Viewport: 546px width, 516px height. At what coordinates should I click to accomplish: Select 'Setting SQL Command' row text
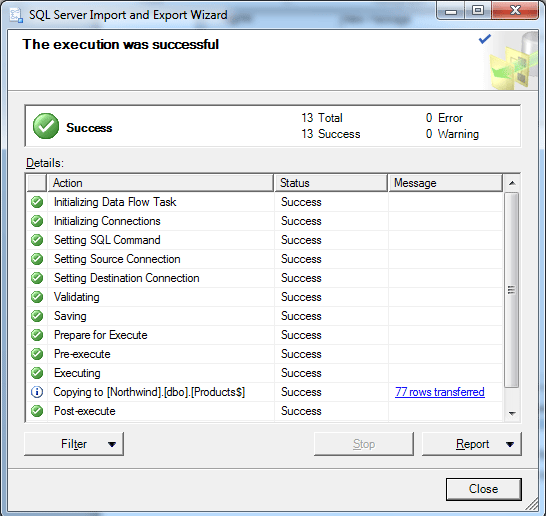pyautogui.click(x=107, y=240)
